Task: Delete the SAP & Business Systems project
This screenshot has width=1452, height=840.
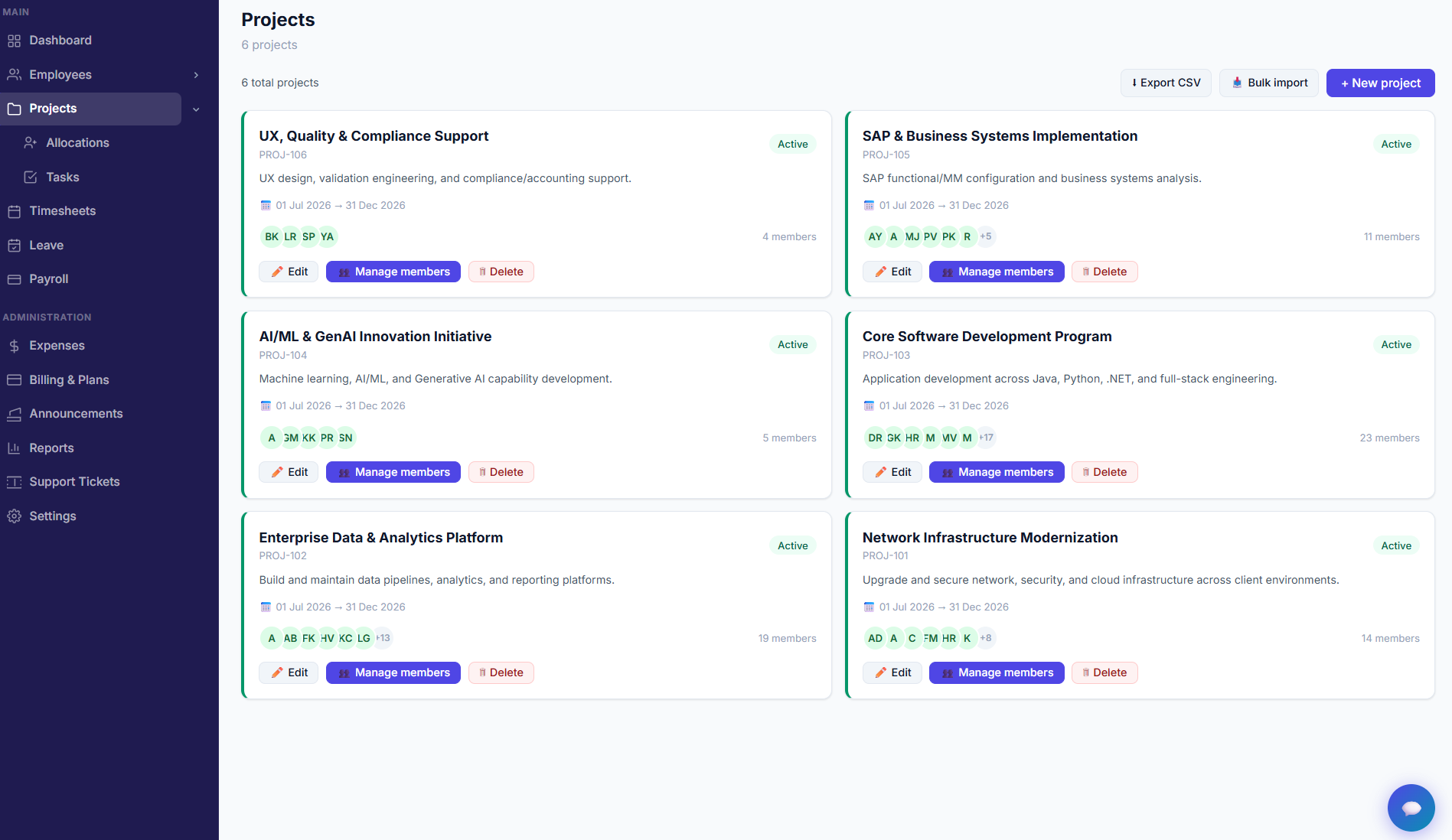Action: (1104, 272)
